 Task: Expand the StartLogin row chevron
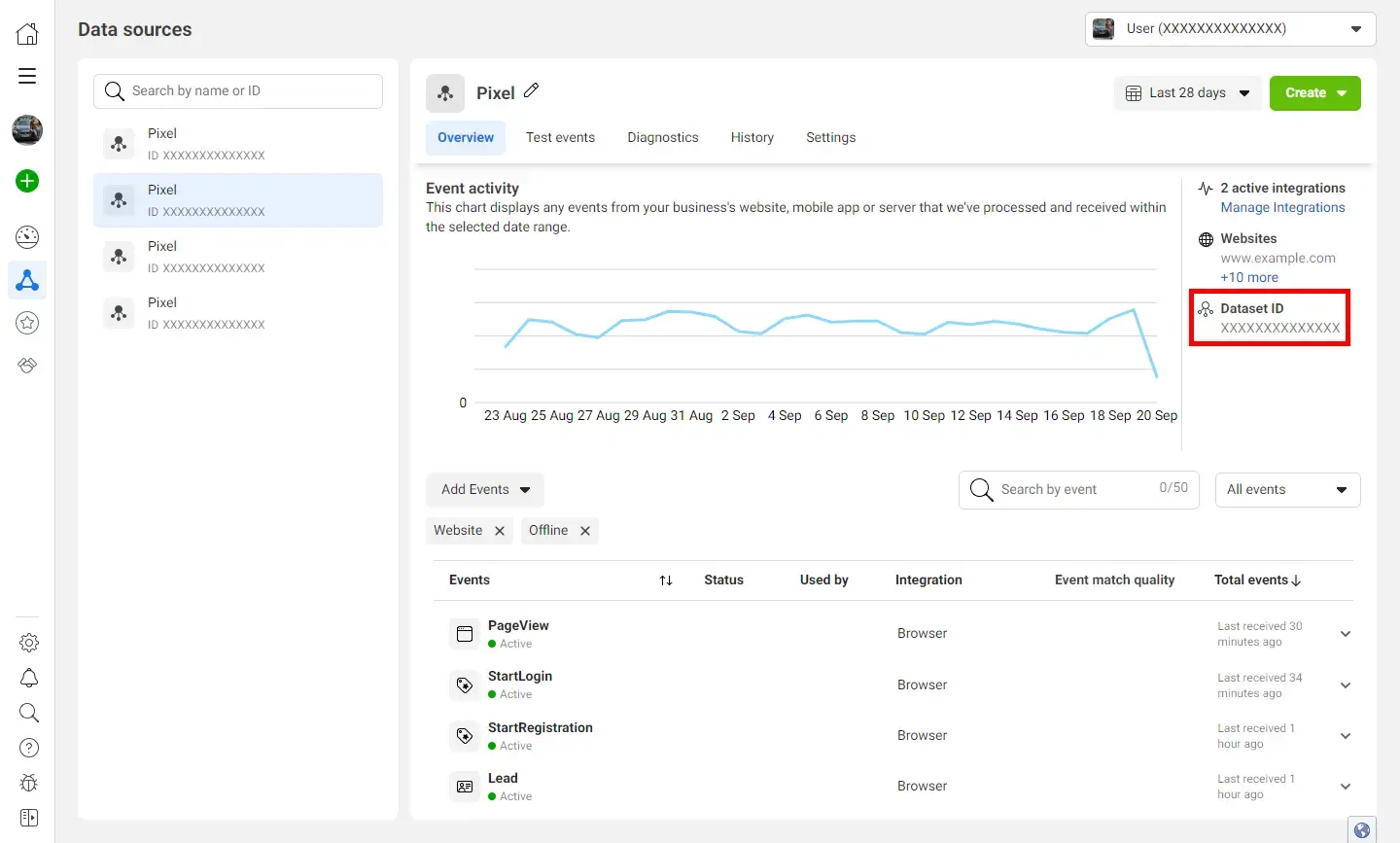1346,685
